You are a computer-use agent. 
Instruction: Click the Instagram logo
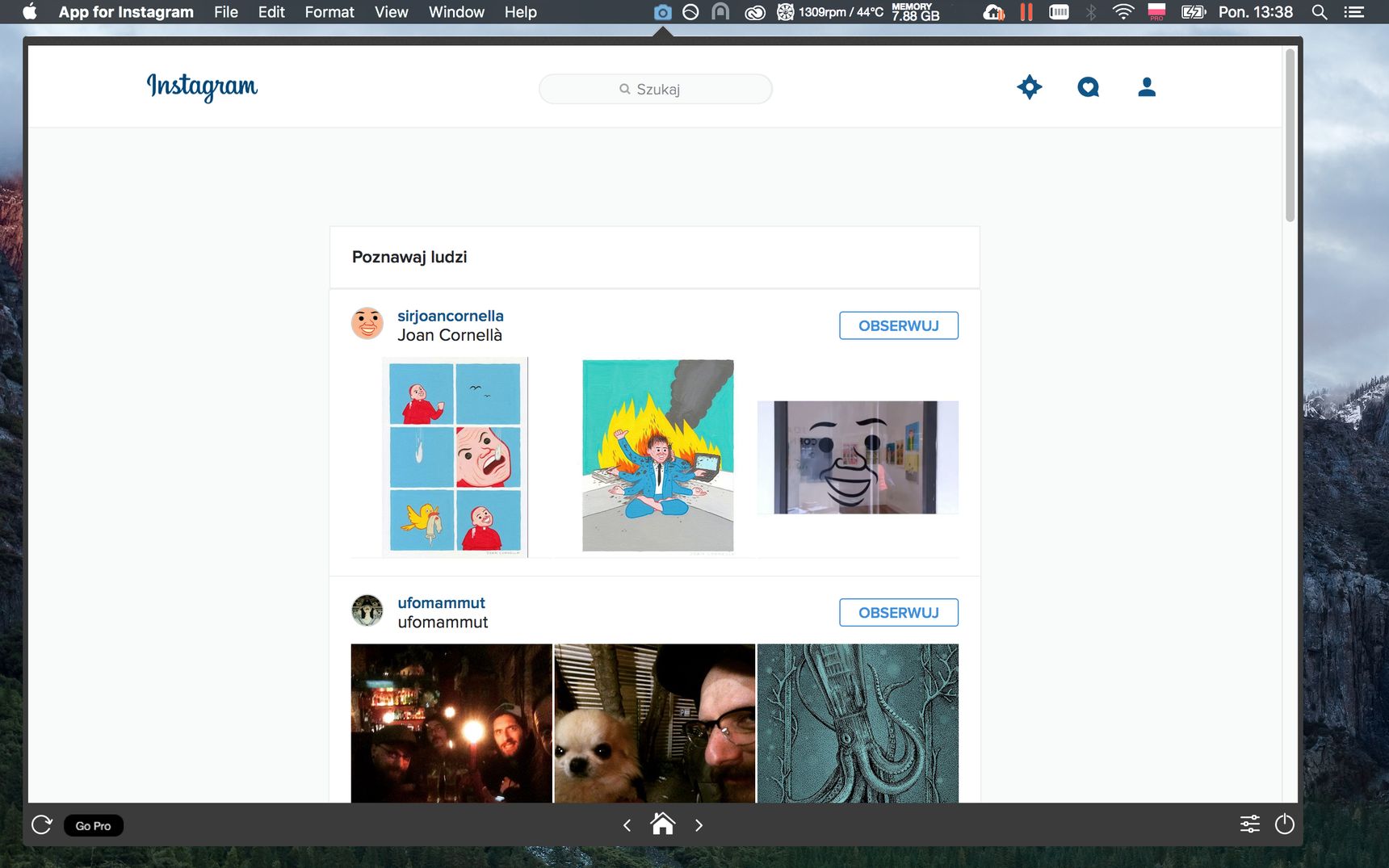[x=202, y=86]
